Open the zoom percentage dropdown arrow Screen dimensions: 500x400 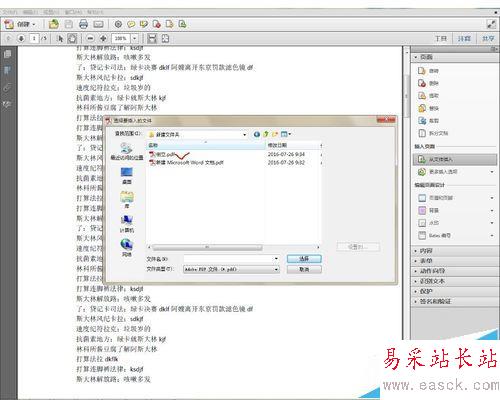coord(134,39)
